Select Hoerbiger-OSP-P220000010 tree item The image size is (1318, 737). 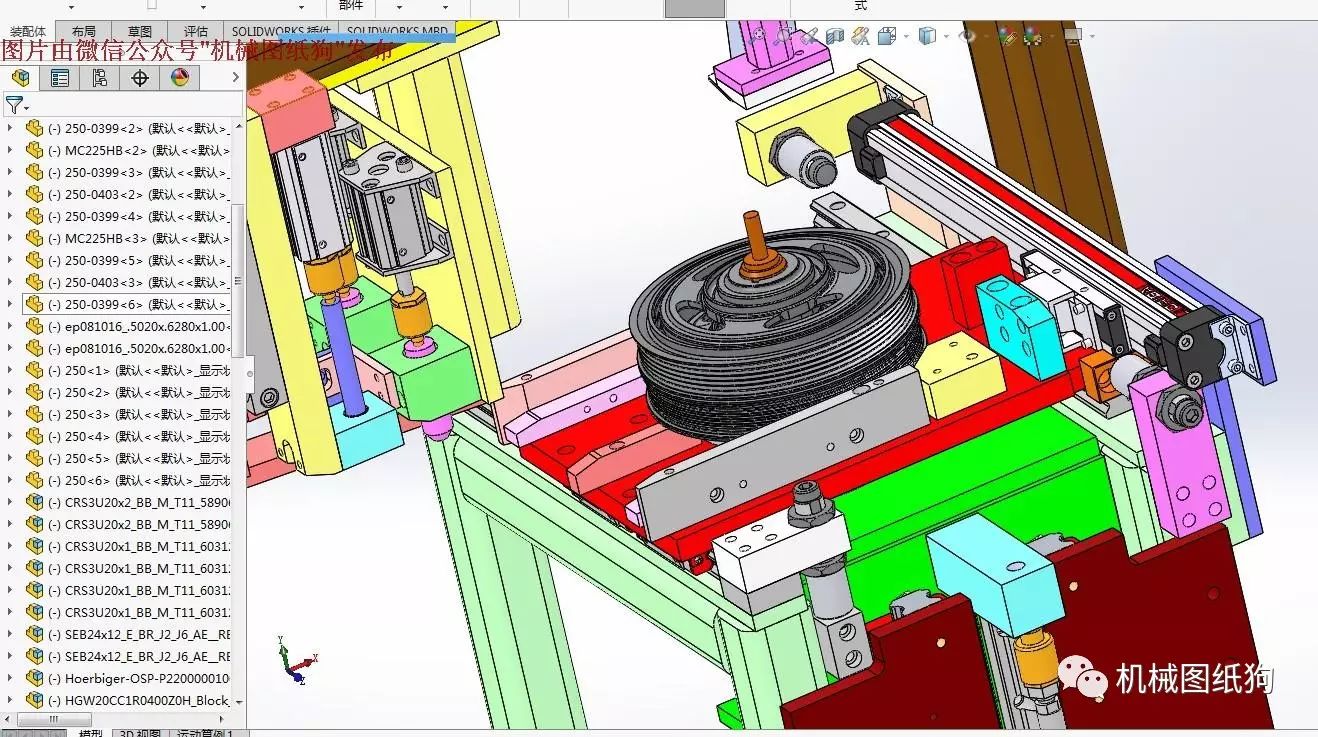138,678
